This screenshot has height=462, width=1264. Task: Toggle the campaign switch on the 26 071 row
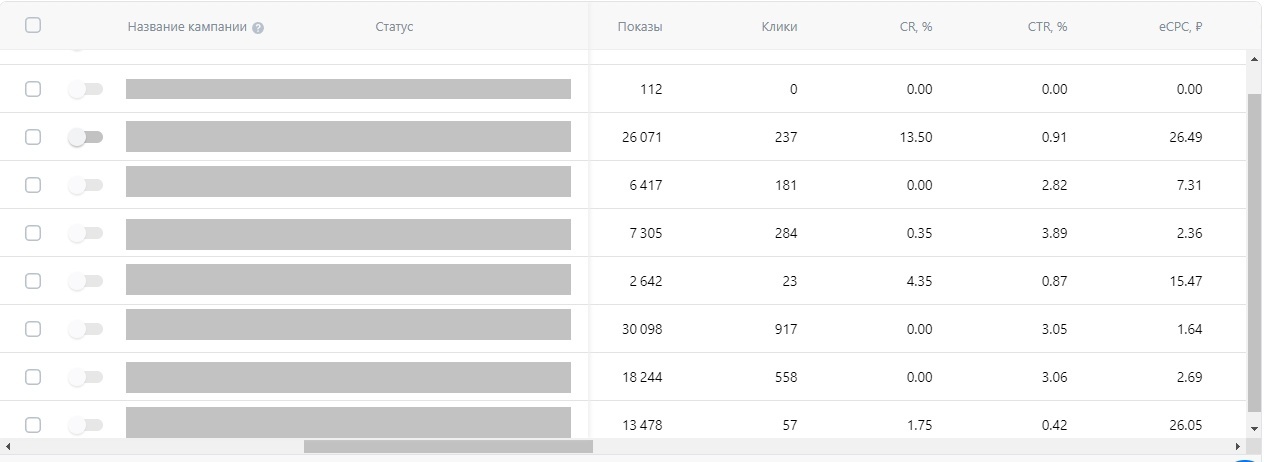(85, 137)
